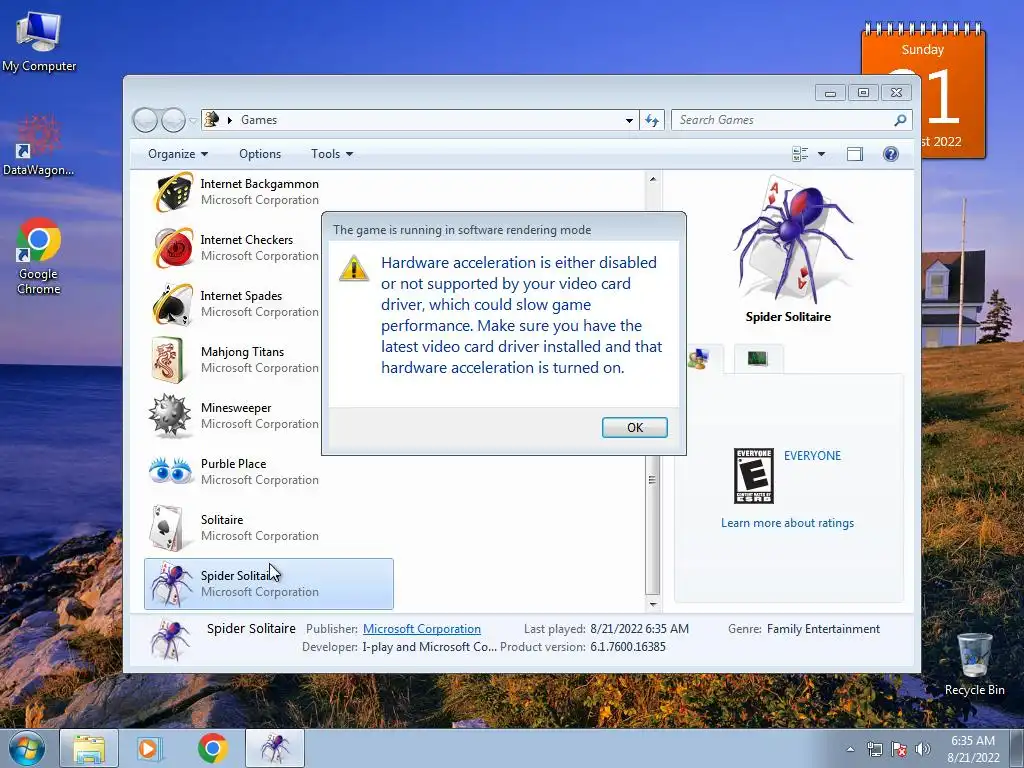Minimize the Games window
The width and height of the screenshot is (1024, 768).
coord(830,93)
